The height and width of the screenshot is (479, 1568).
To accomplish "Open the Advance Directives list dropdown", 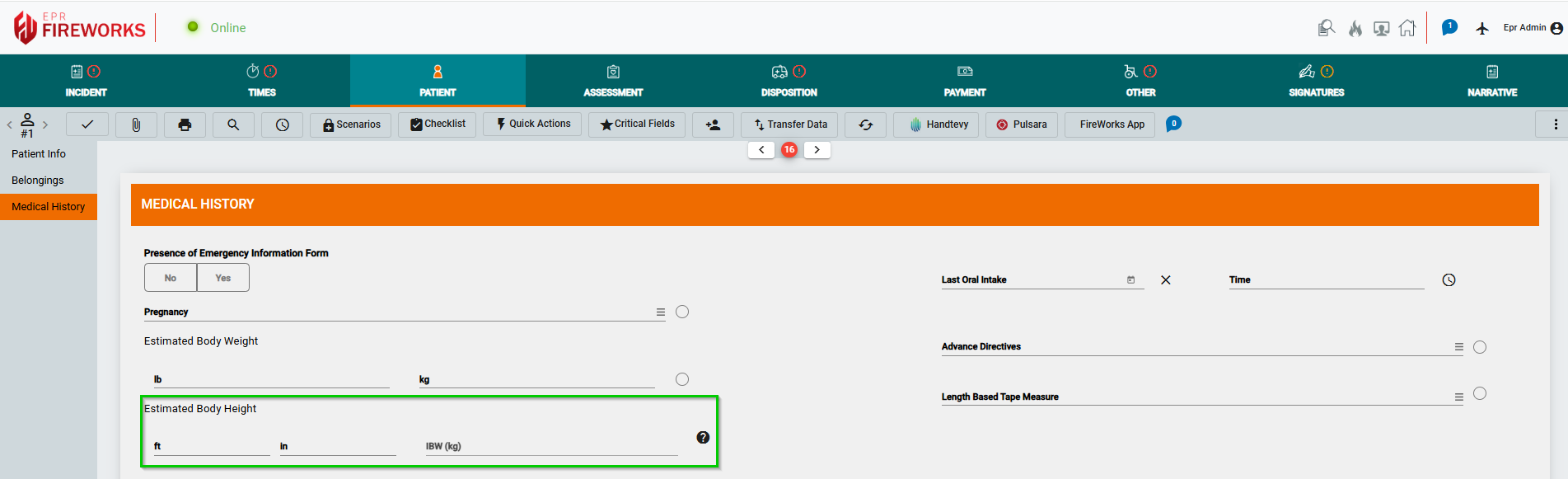I will point(1458,347).
